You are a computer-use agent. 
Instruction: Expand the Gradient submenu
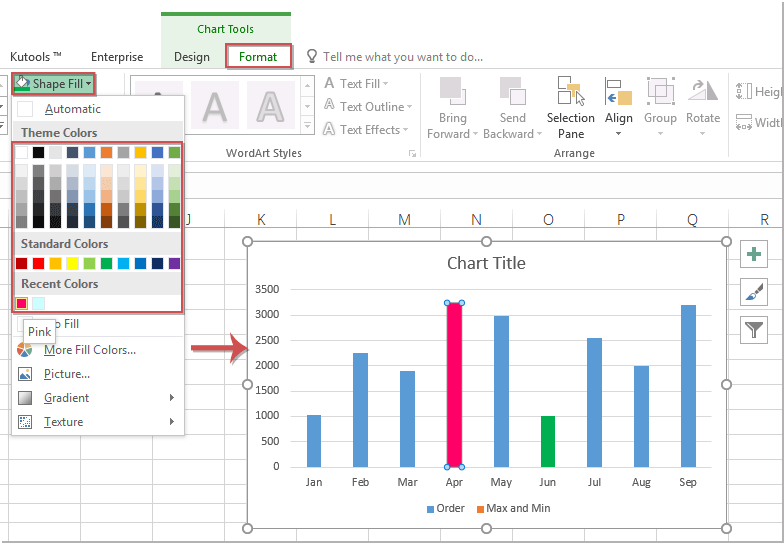click(x=98, y=398)
